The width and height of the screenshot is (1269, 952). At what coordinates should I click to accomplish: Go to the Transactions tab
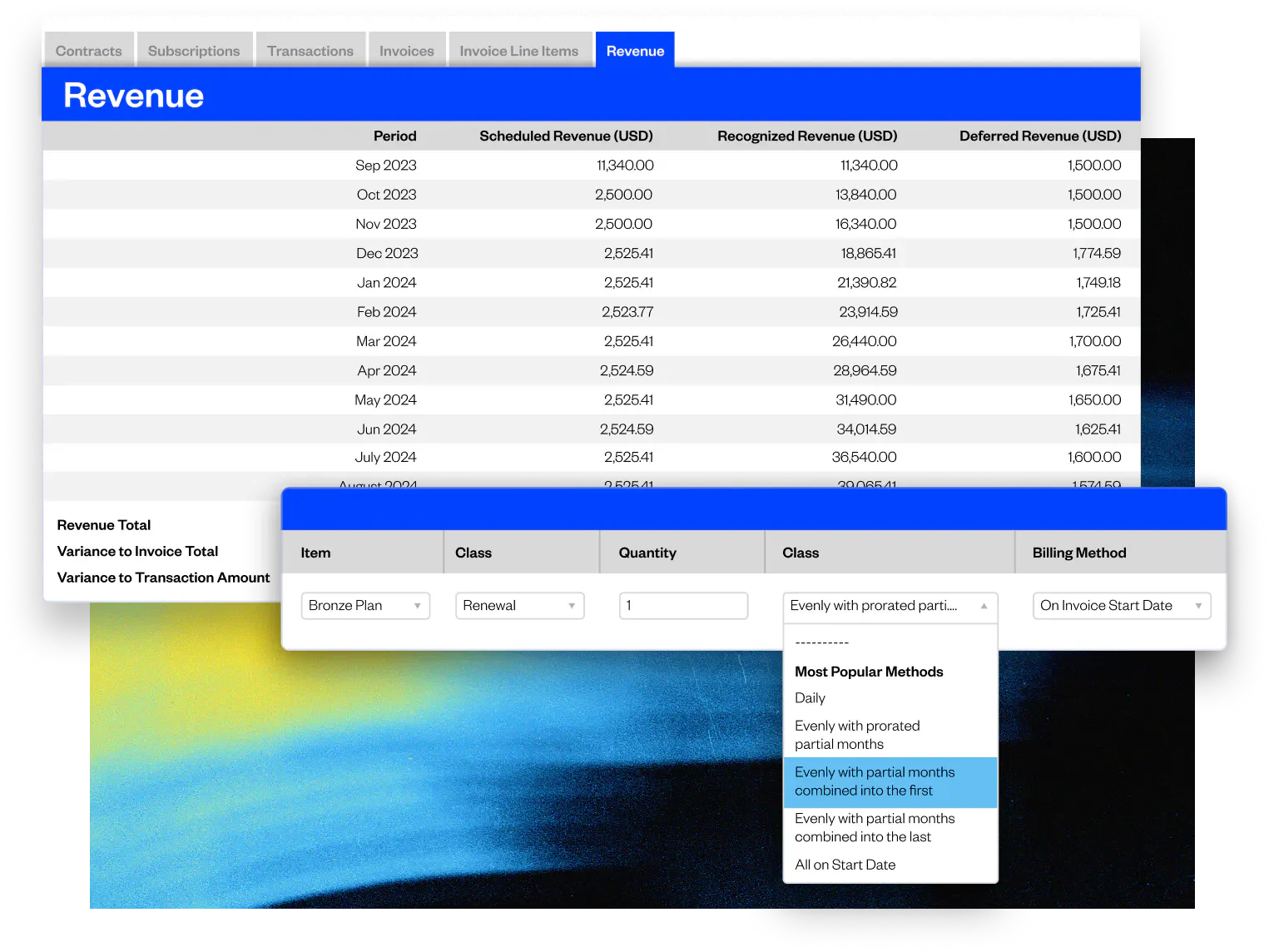(310, 50)
